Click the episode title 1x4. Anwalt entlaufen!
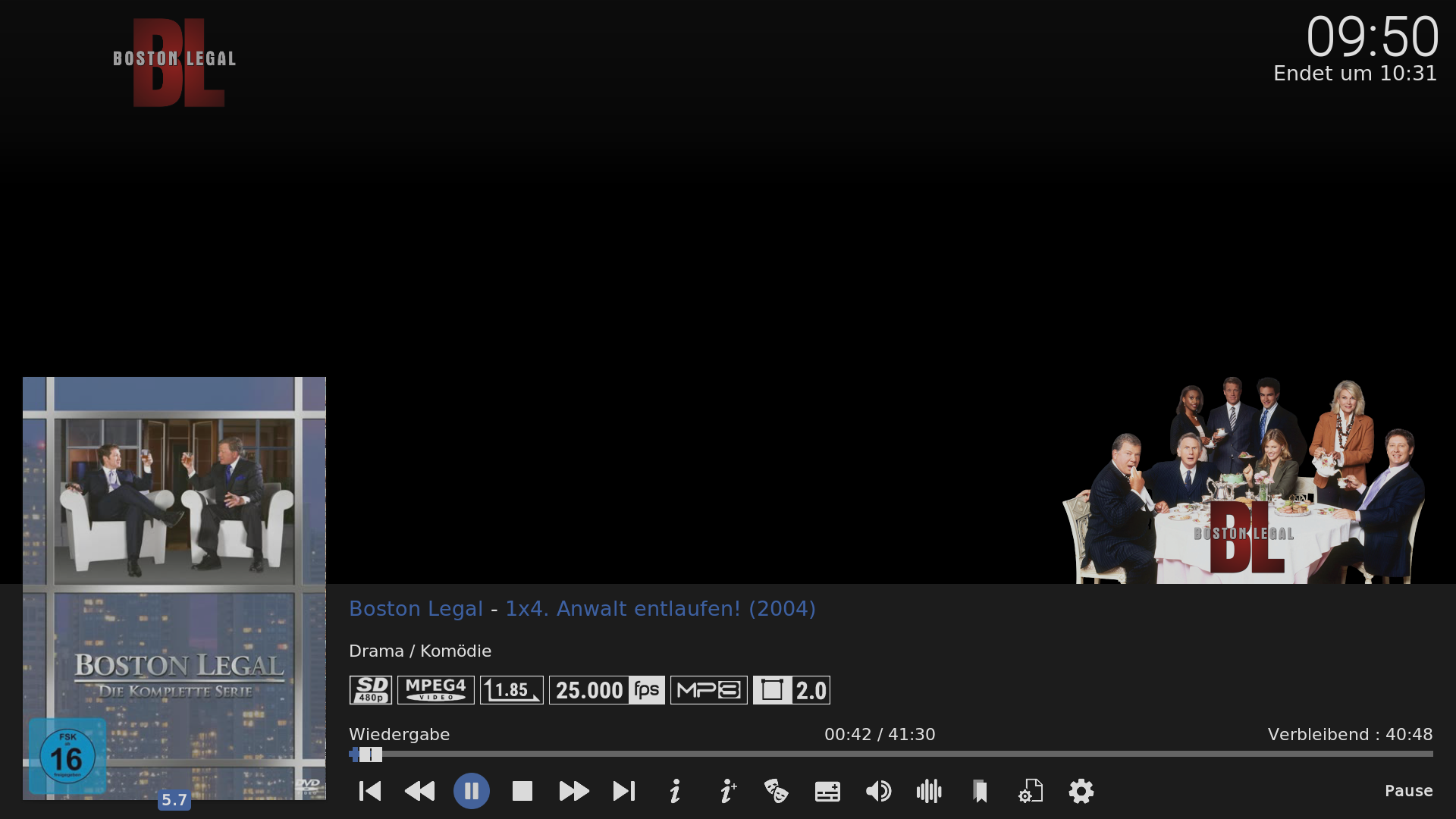This screenshot has width=1456, height=819. coord(623,609)
